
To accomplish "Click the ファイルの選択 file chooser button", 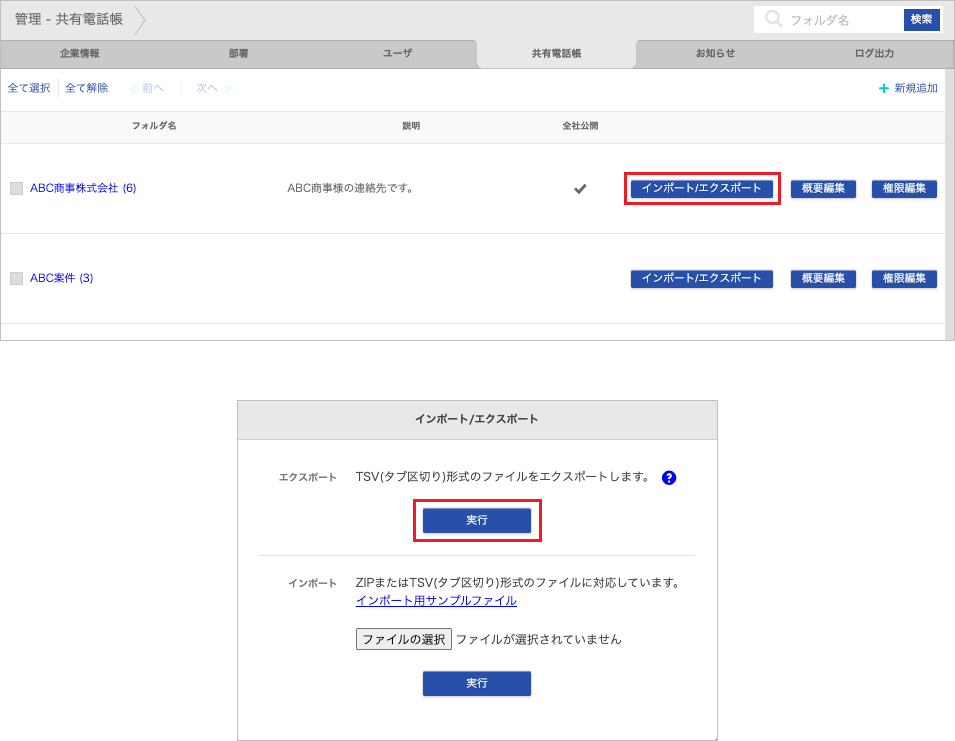I will [403, 639].
